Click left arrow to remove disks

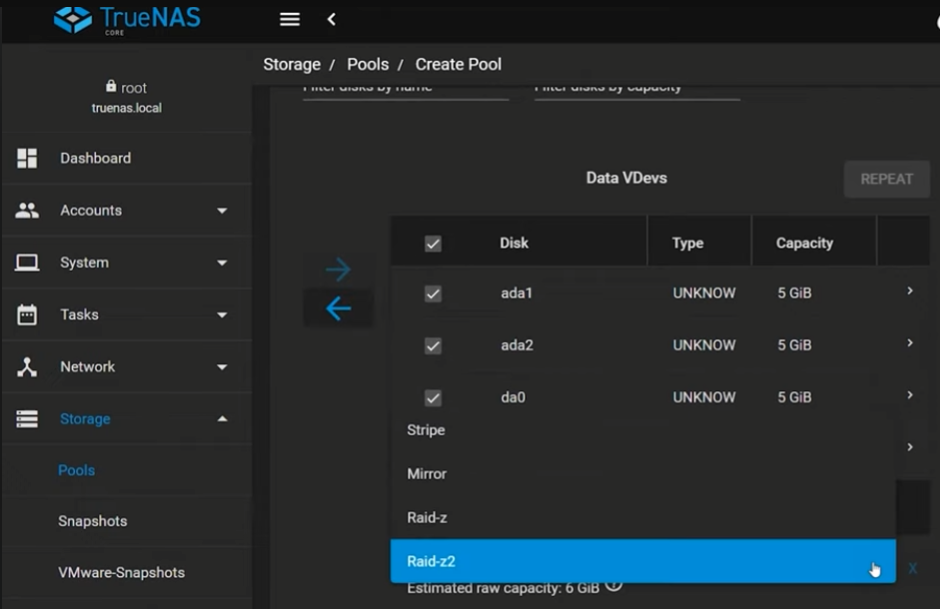point(339,309)
